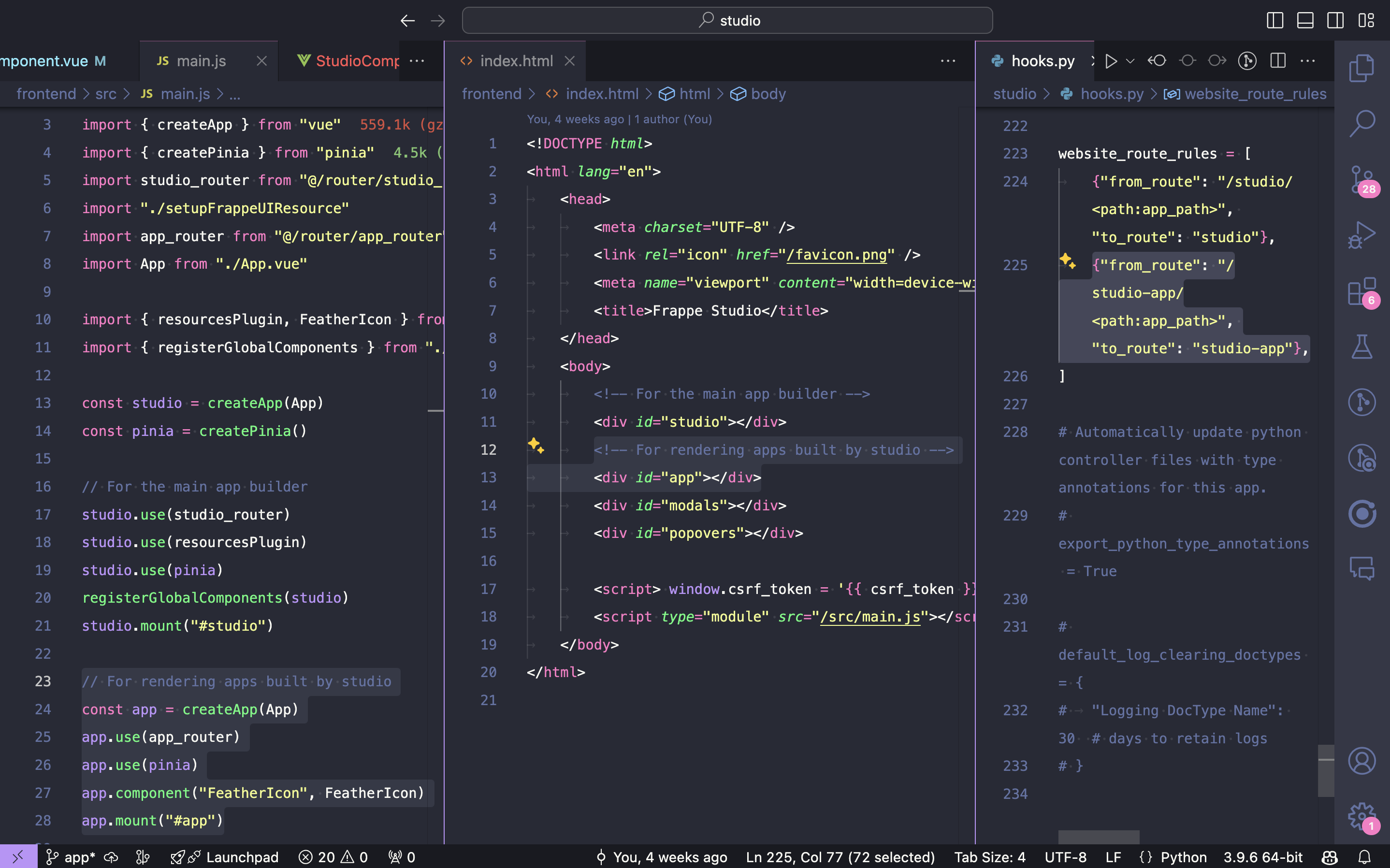Toggle the bottom panel visibility
Image resolution: width=1390 pixels, height=868 pixels.
click(1305, 21)
